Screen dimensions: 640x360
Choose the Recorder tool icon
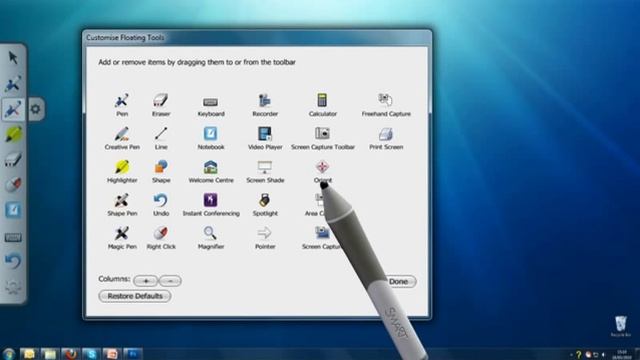tap(264, 100)
